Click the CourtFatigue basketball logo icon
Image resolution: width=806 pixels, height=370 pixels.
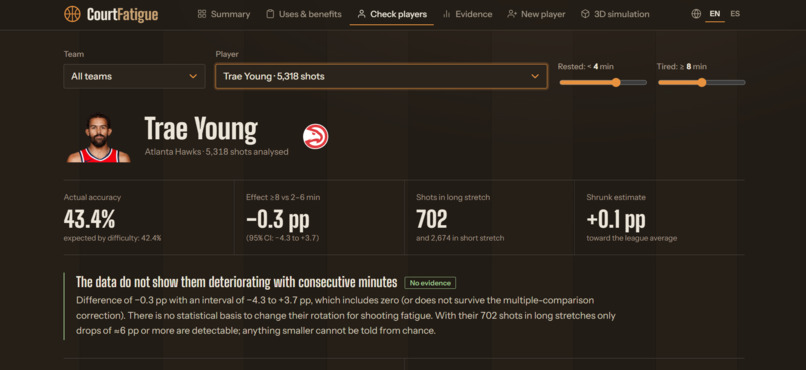(x=72, y=14)
